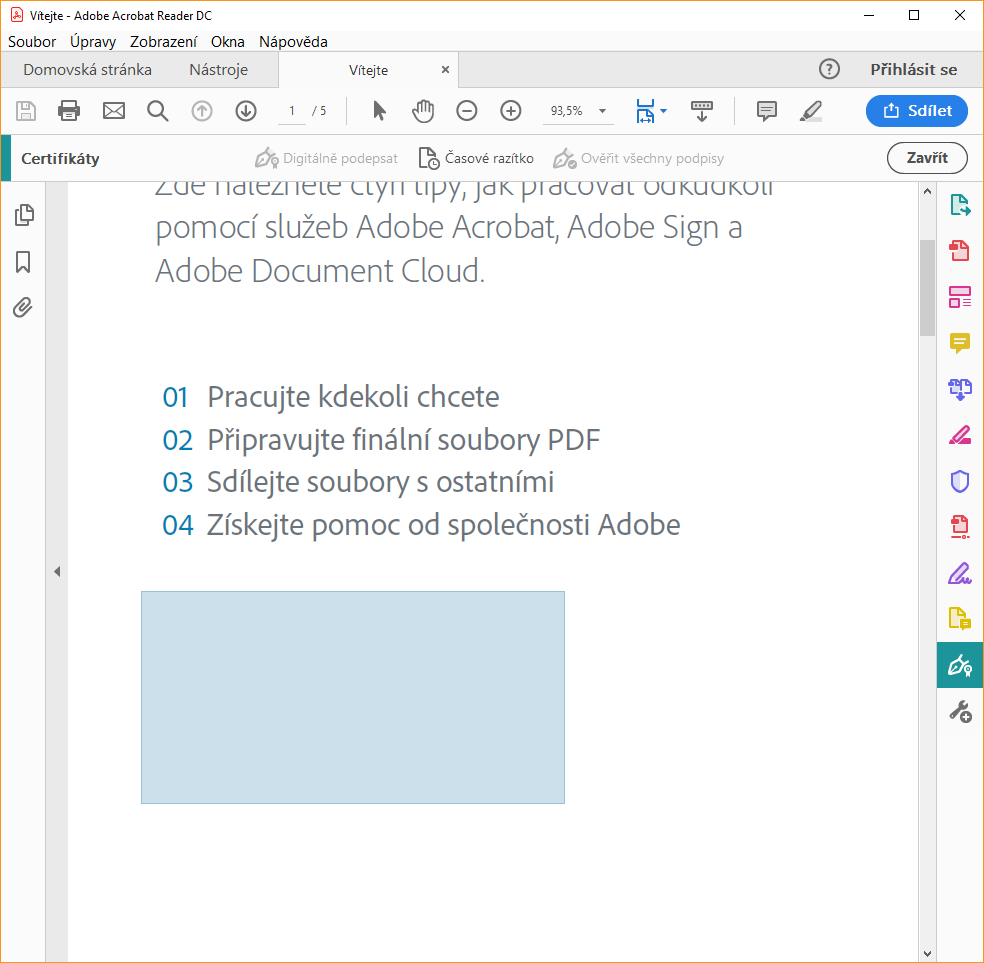Click the scrollbar down arrow
This screenshot has height=963, width=984.
point(927,954)
